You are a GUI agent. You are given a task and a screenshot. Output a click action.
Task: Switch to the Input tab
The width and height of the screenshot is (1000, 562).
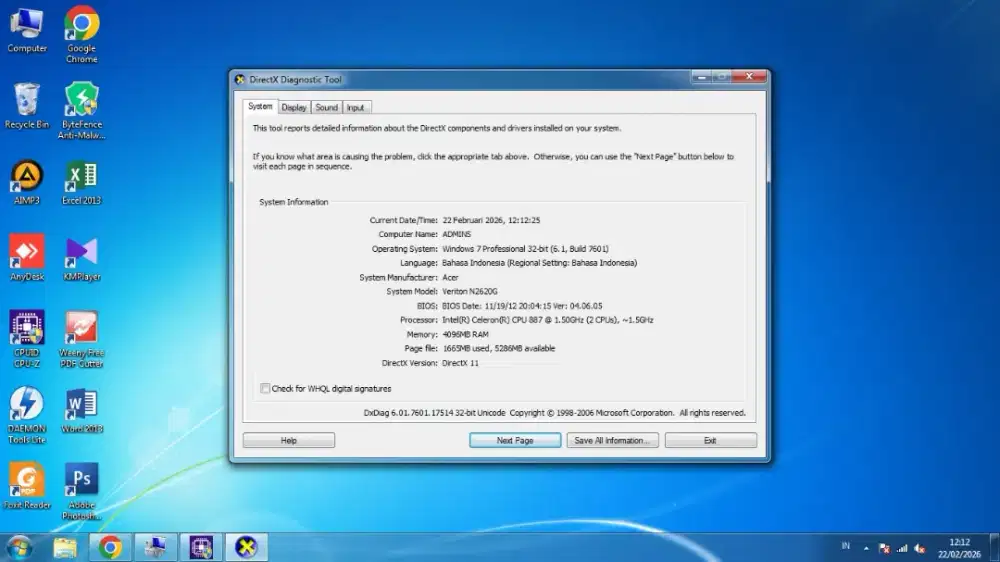click(355, 107)
